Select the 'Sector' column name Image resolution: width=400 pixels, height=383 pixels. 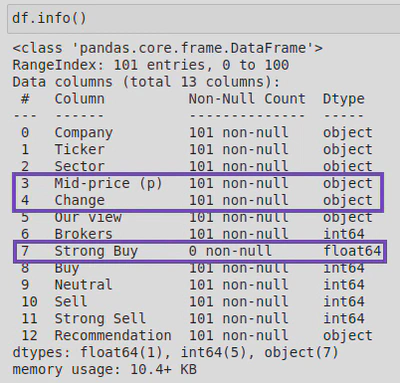coord(80,166)
